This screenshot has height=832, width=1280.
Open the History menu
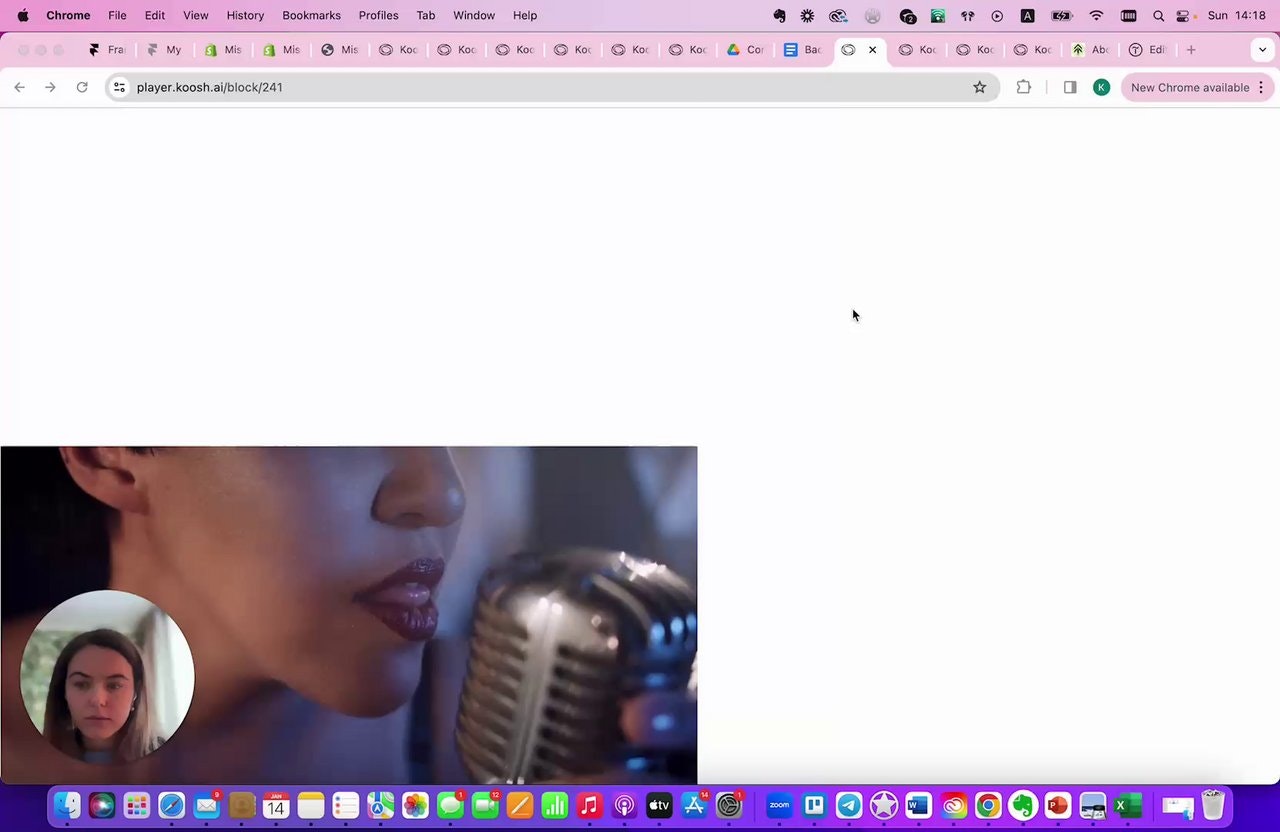click(245, 15)
